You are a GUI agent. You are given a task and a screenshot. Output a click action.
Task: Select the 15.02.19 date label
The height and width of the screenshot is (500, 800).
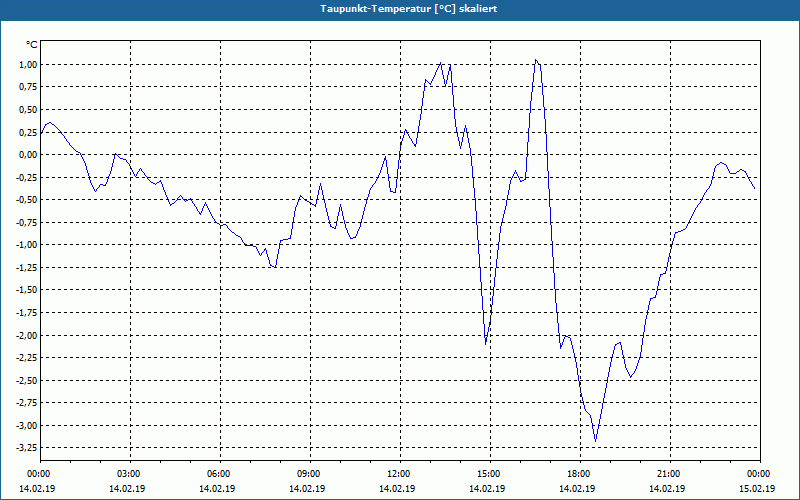pos(757,489)
